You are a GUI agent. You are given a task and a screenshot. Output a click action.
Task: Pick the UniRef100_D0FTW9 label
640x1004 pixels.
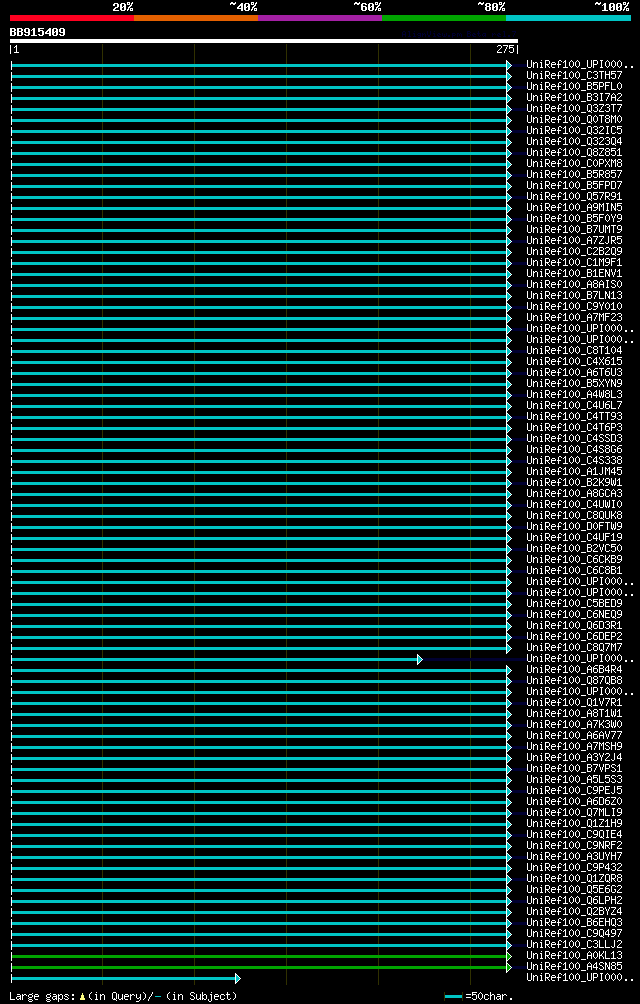point(574,526)
